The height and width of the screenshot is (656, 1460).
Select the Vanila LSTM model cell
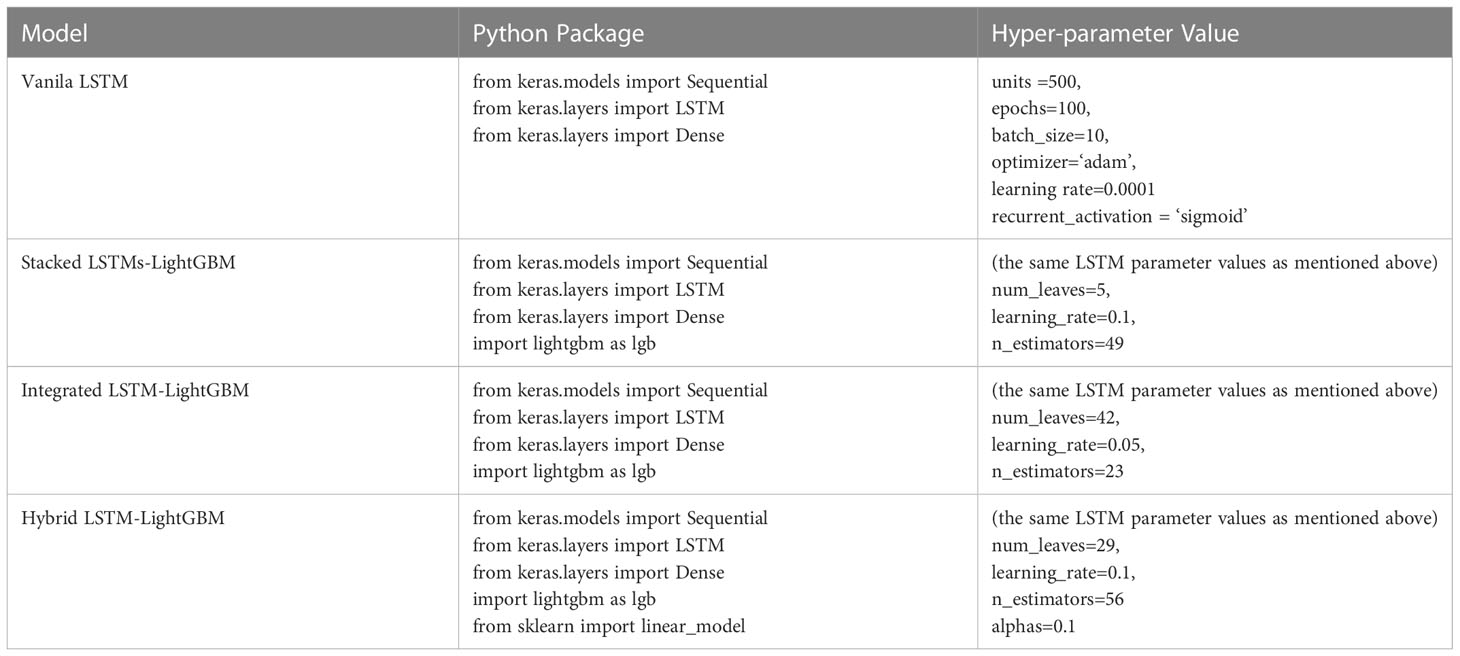click(x=75, y=81)
